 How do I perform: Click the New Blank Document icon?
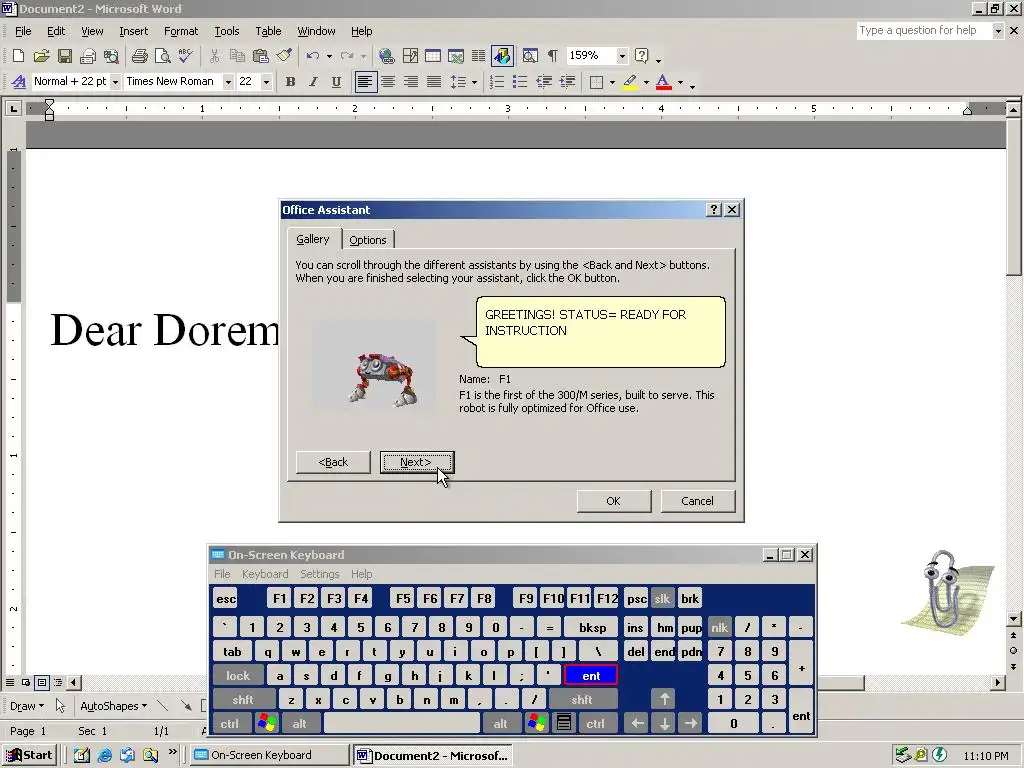click(x=18, y=56)
